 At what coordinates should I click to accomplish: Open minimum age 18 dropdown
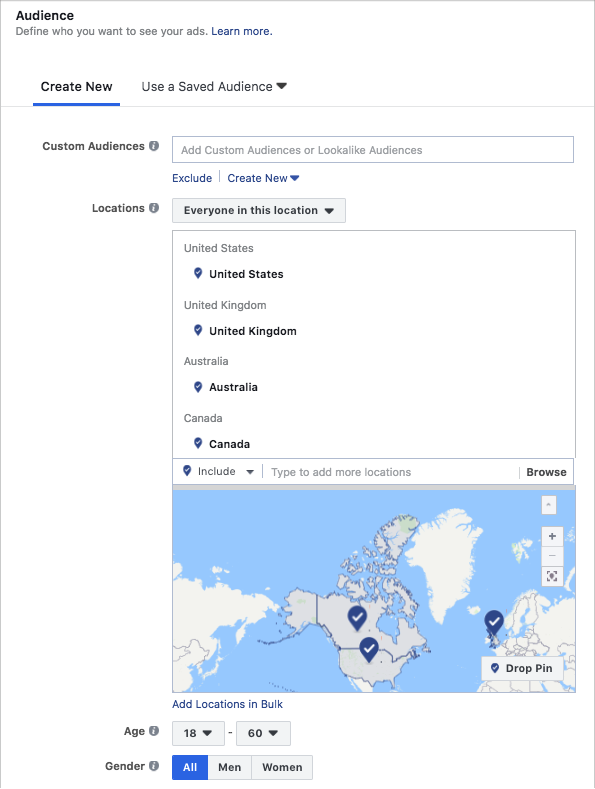198,733
